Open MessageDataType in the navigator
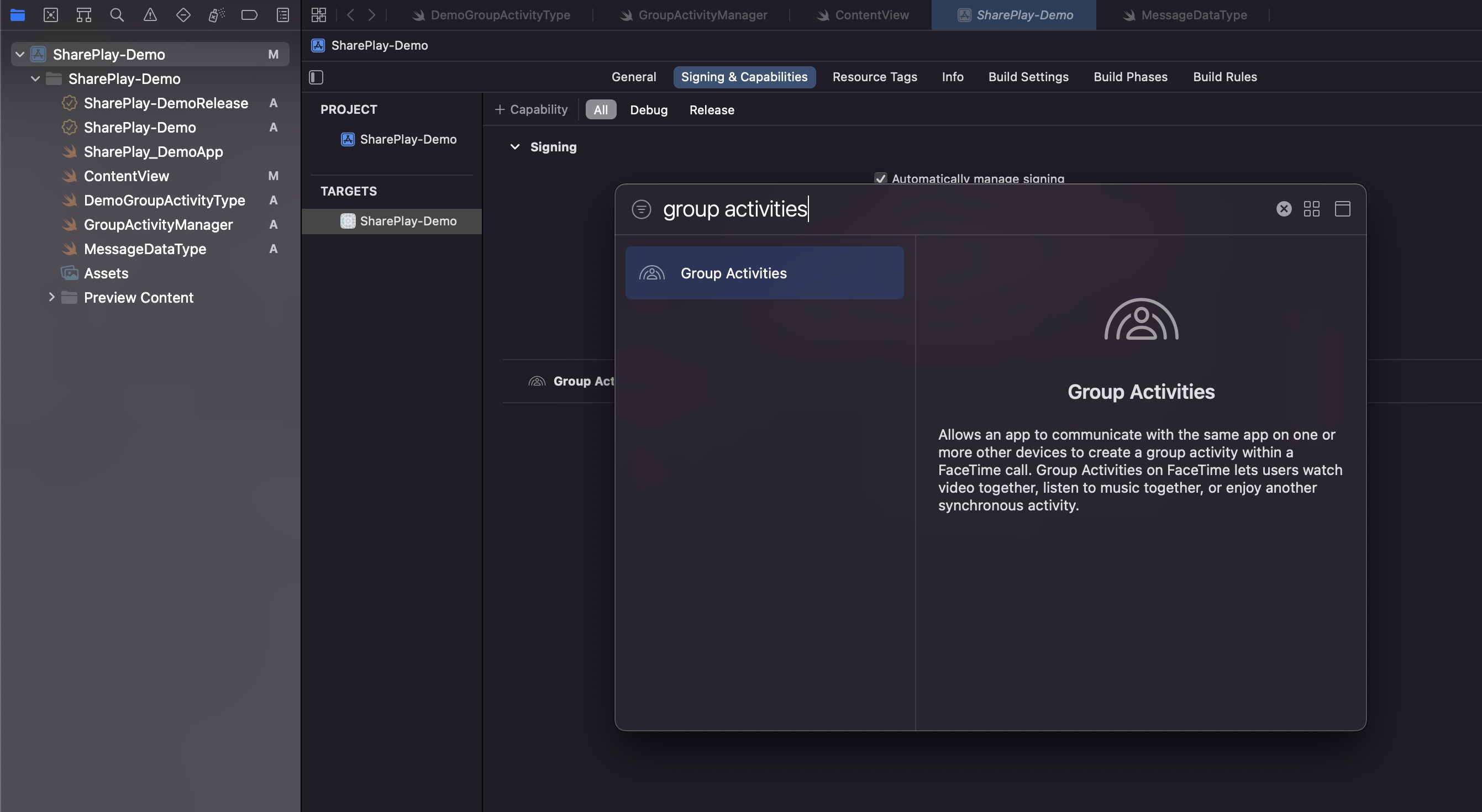This screenshot has height=812, width=1482. [x=145, y=249]
